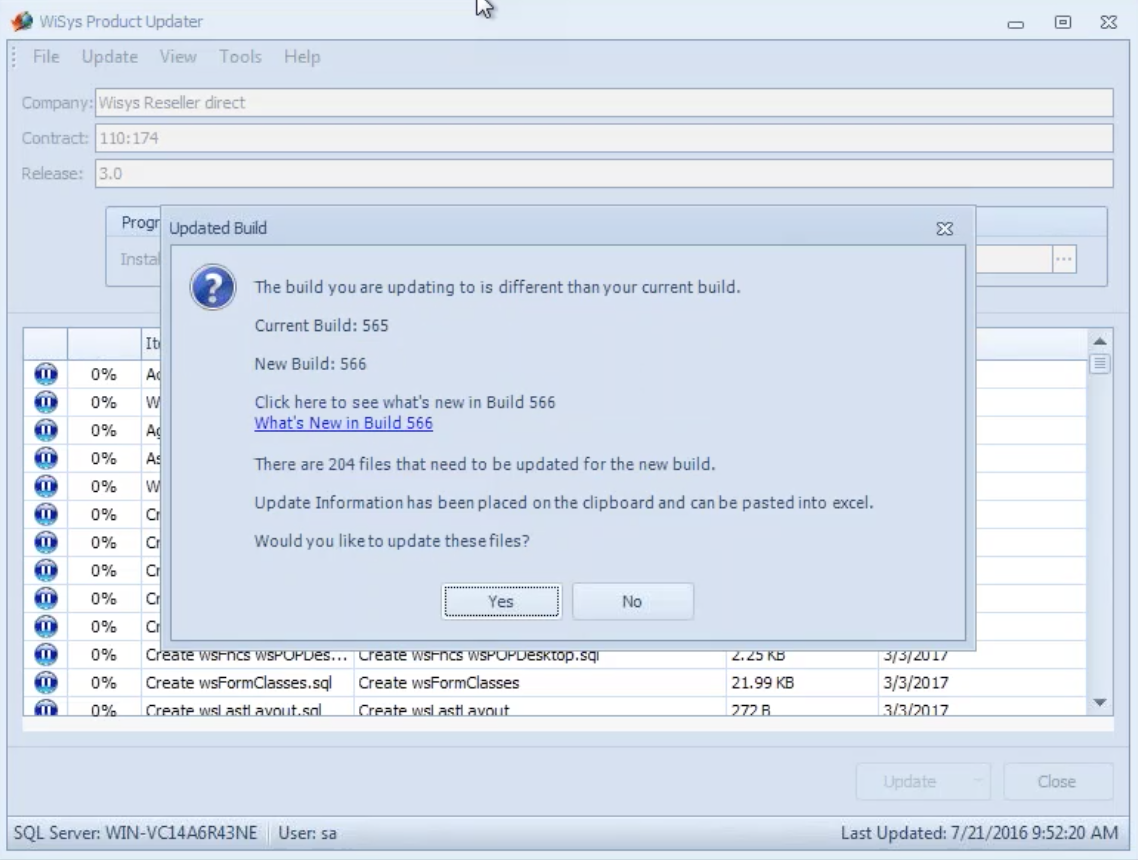Click the status icon in the first list row

point(46,374)
